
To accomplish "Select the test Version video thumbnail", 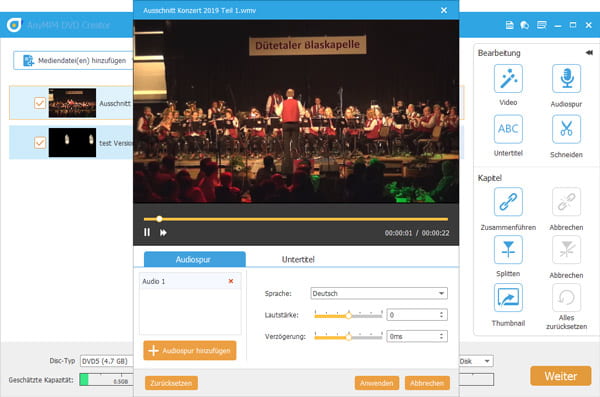I will [72, 142].
